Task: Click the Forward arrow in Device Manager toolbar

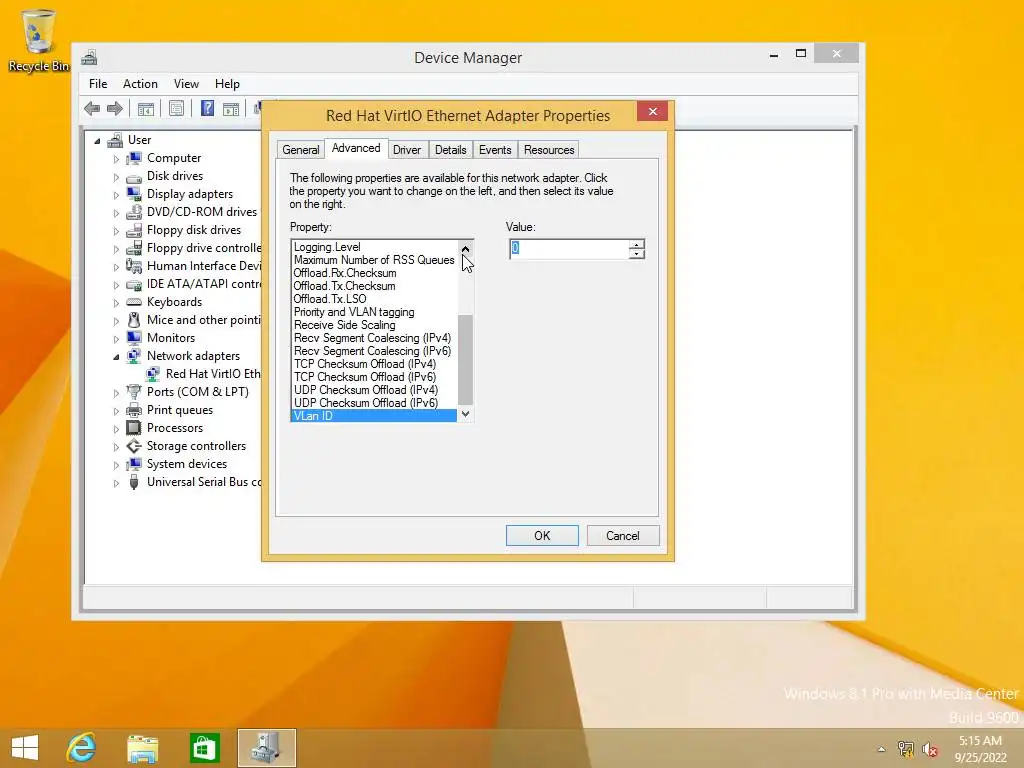Action: [x=115, y=108]
